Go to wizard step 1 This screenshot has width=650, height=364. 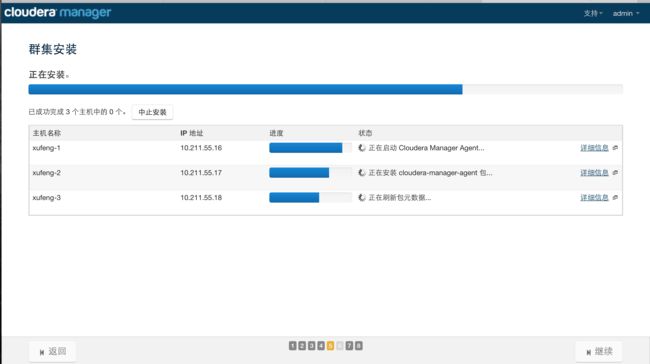293,345
